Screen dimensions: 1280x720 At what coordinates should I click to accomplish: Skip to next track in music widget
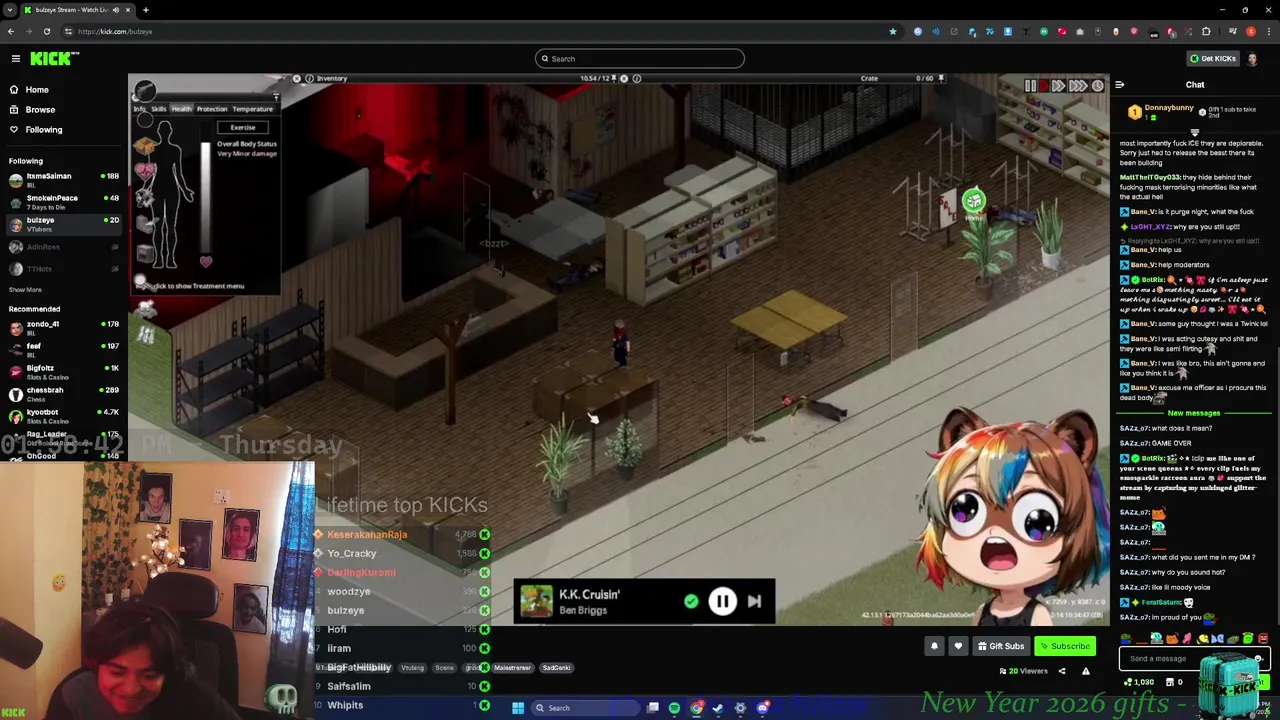tap(755, 601)
